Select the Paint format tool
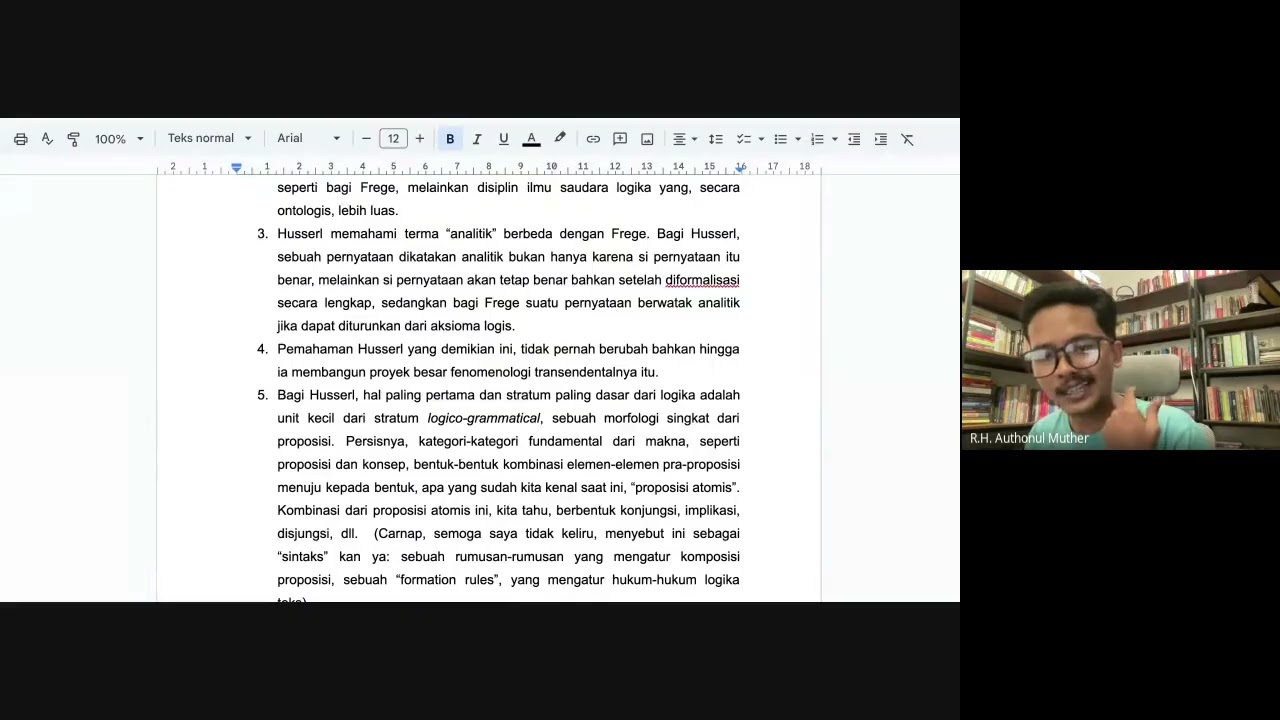This screenshot has width=1280, height=720. (73, 139)
